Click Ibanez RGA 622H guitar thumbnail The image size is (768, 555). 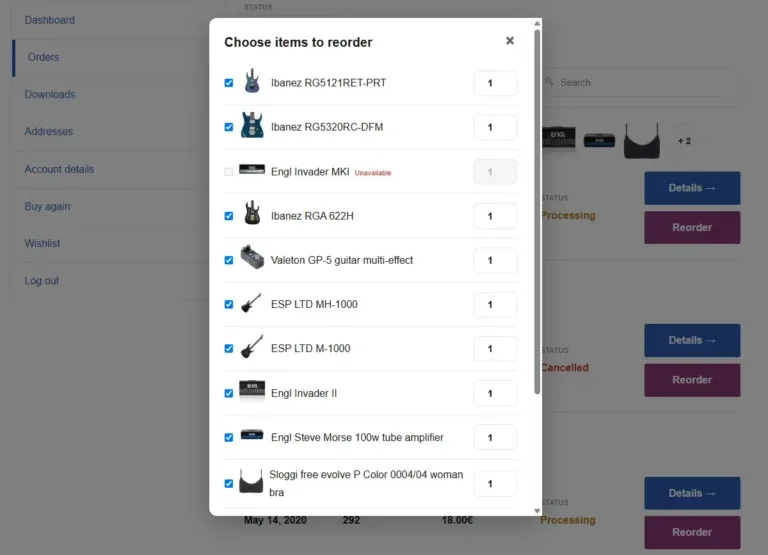(252, 213)
